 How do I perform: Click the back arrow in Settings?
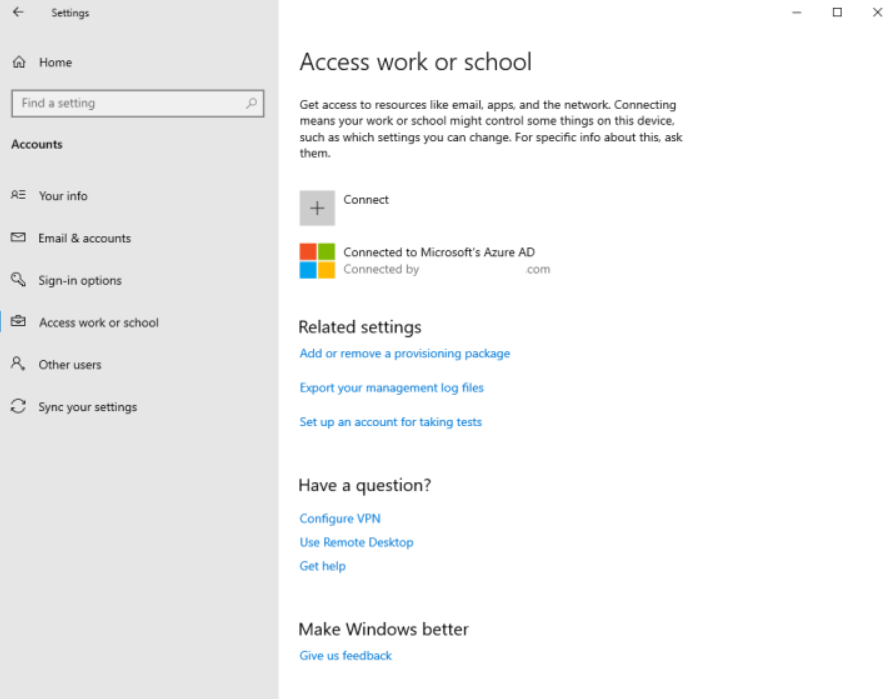(x=18, y=13)
